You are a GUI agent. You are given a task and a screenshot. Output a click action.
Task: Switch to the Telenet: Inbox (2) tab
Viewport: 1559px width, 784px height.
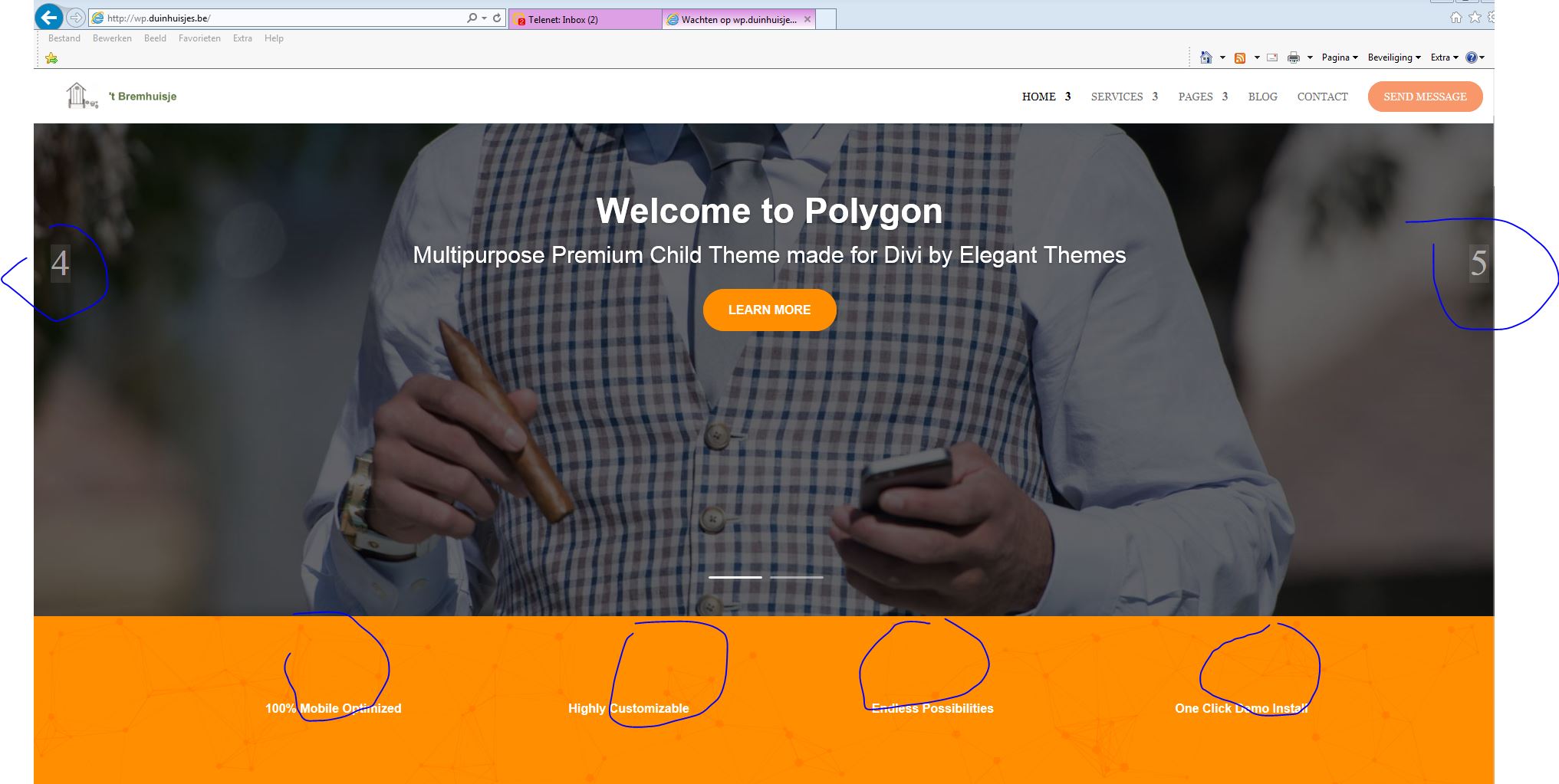pyautogui.click(x=584, y=19)
